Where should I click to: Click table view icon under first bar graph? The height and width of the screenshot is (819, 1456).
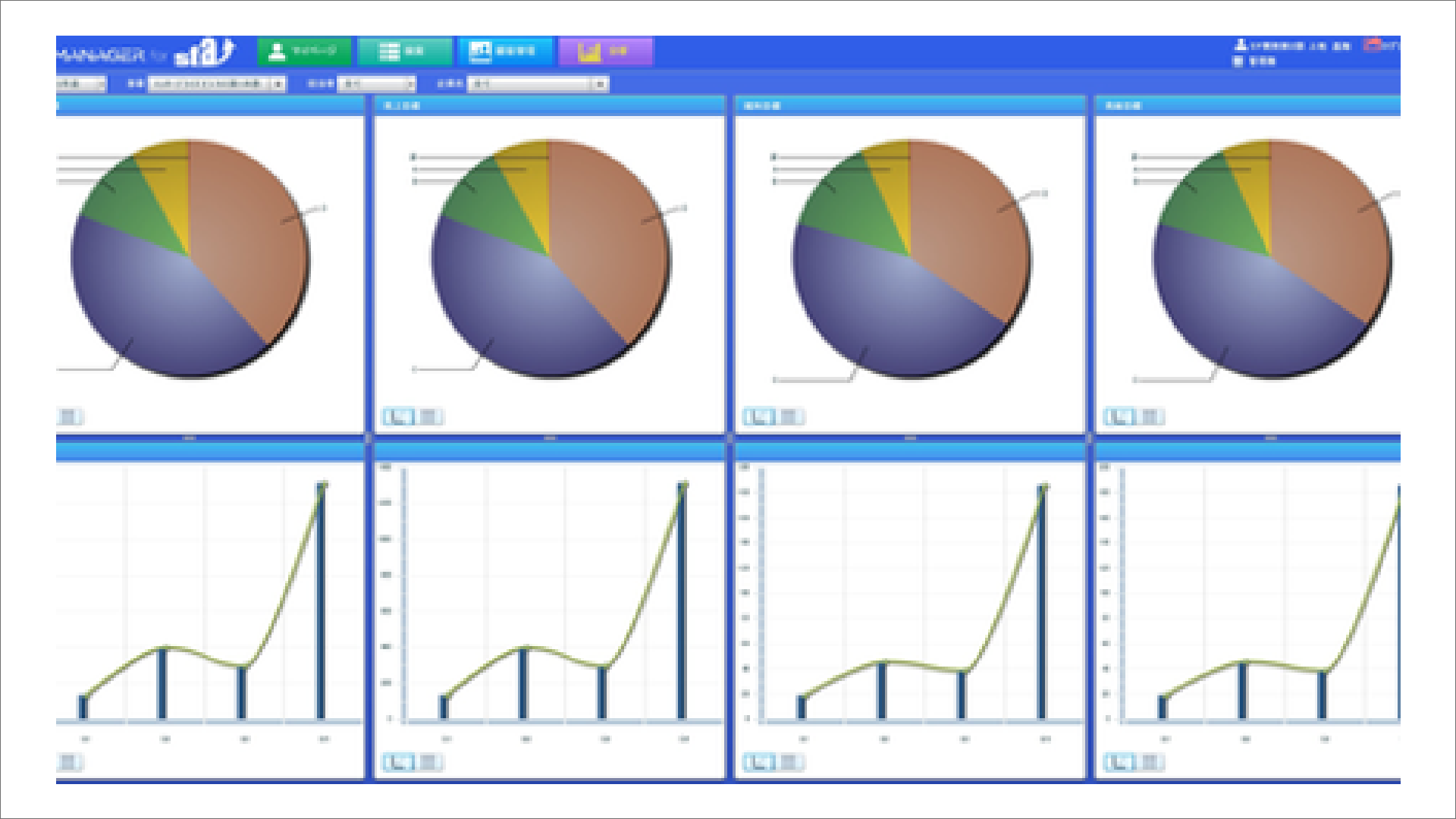pyautogui.click(x=69, y=762)
